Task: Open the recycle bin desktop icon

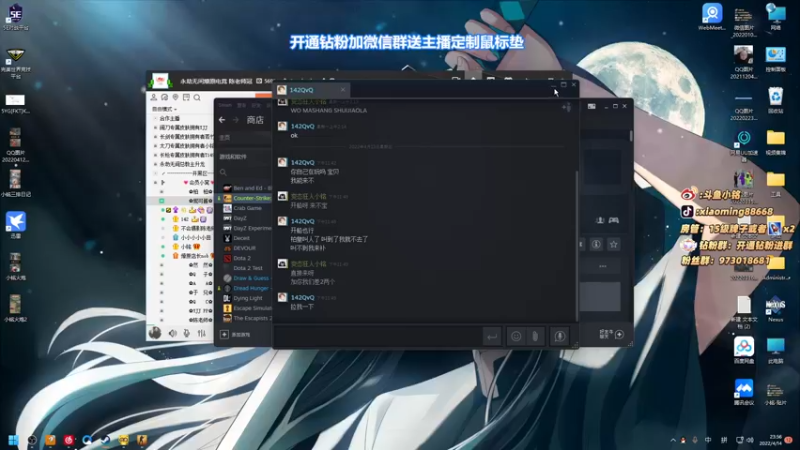Action: 776,100
